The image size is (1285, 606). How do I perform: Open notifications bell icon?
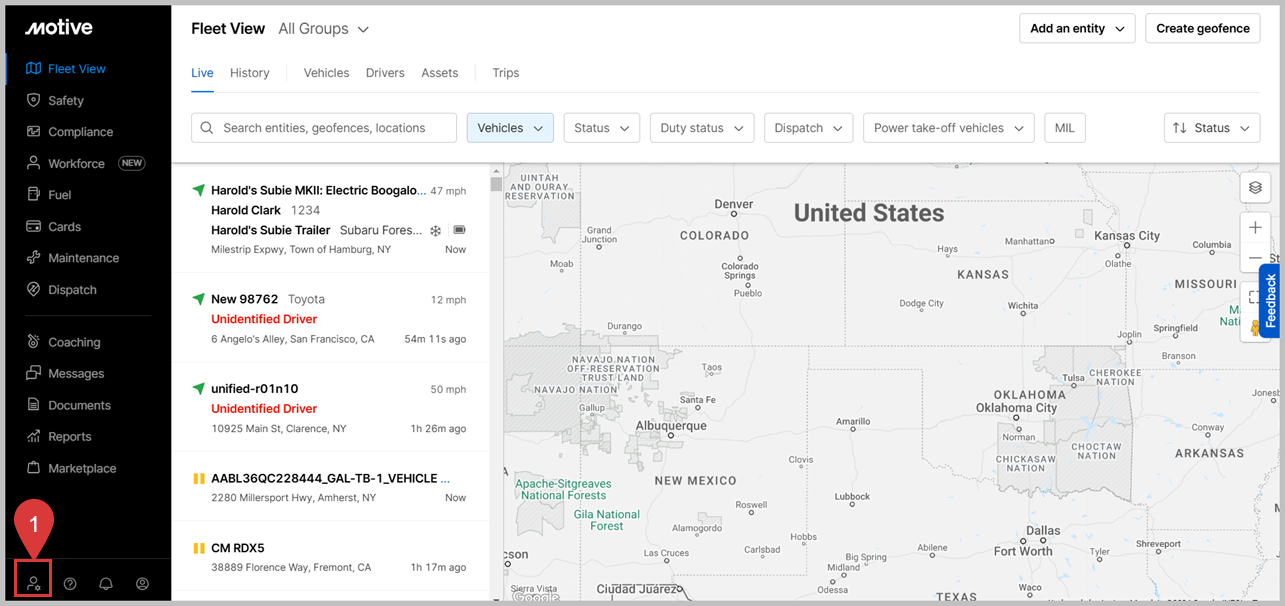tap(106, 584)
